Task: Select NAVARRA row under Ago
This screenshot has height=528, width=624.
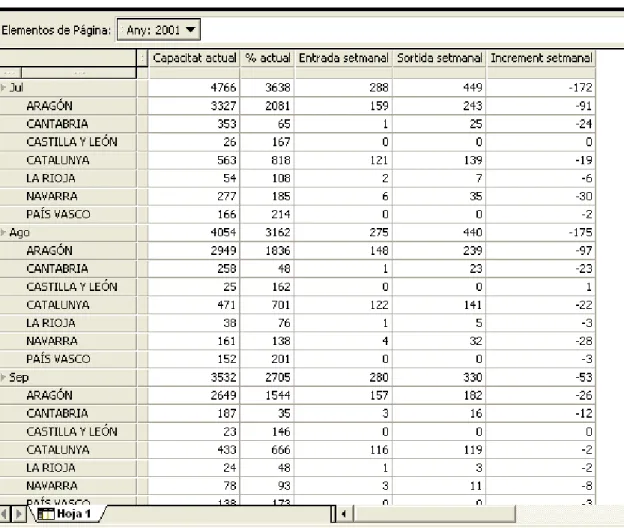Action: [x=68, y=341]
